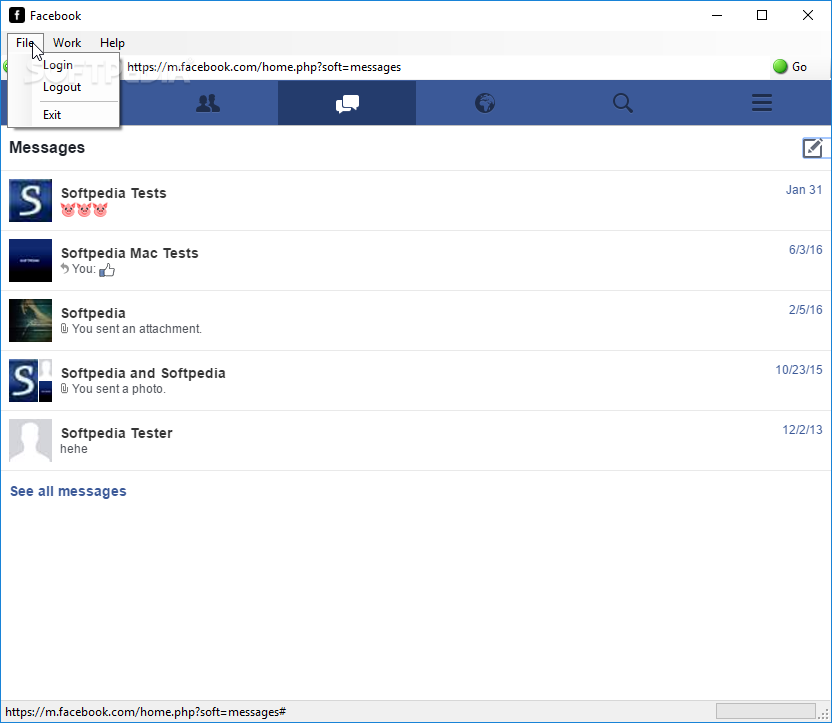The height and width of the screenshot is (723, 832).
Task: Click the Softpedia and Softpedia group avatar
Action: [30, 380]
